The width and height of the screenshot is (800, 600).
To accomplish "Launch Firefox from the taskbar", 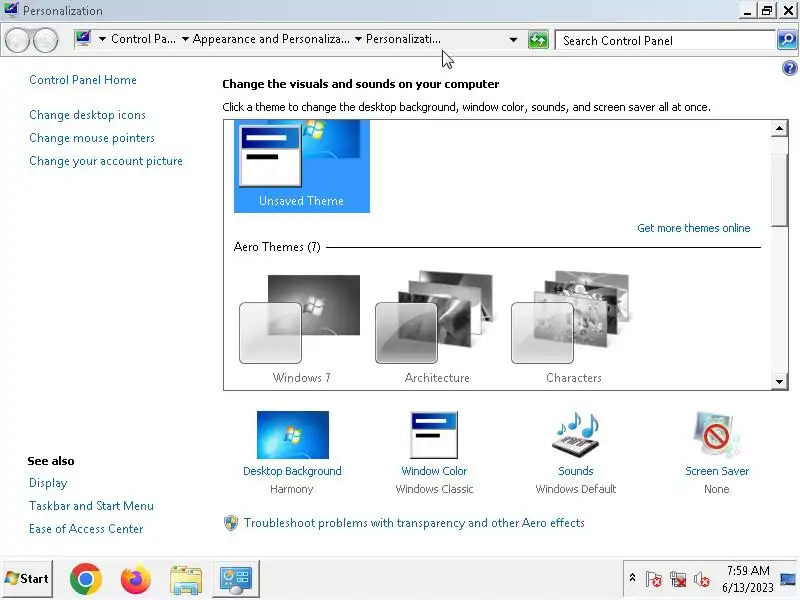I will coord(136,579).
